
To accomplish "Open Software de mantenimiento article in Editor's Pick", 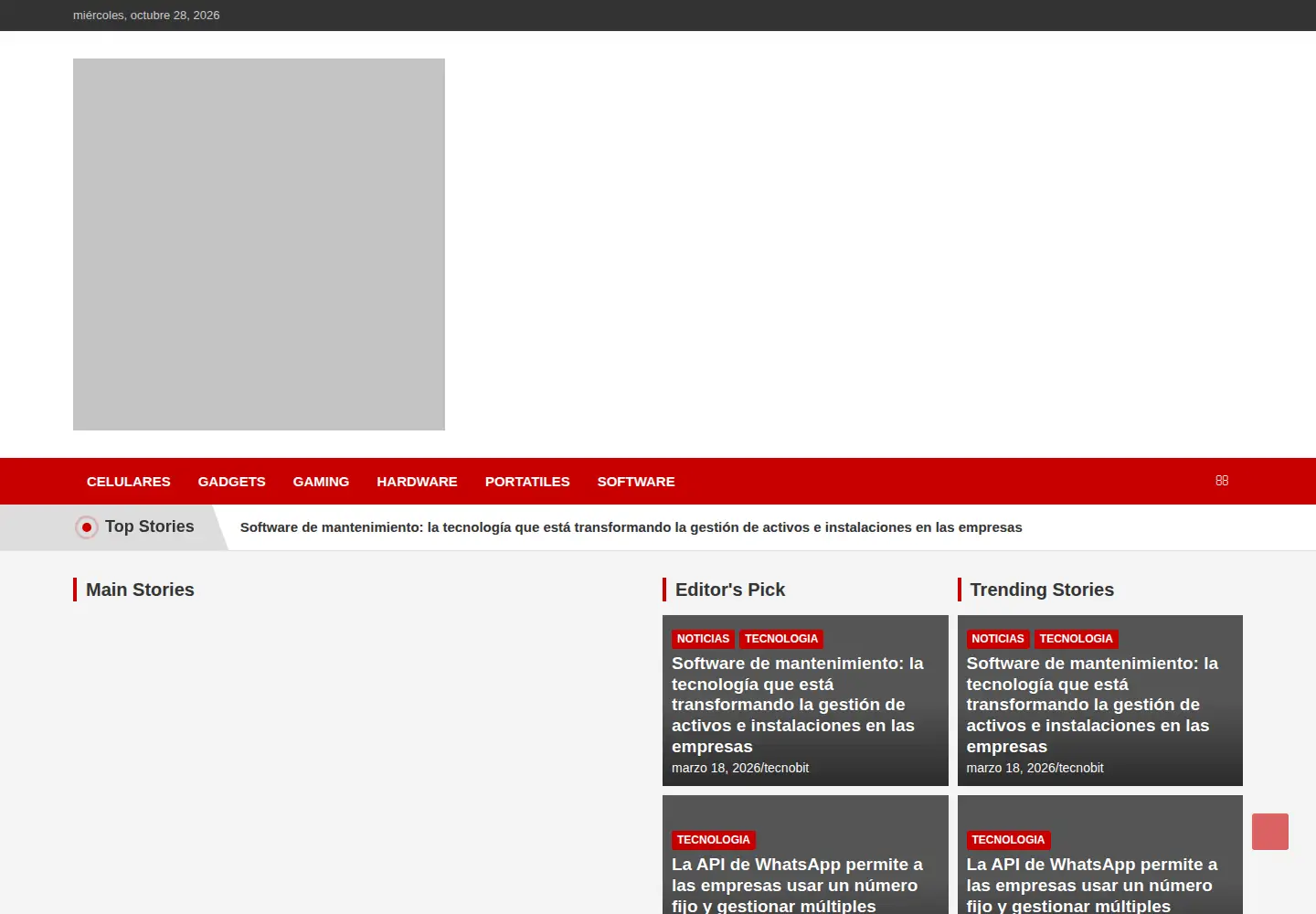I will tap(798, 705).
